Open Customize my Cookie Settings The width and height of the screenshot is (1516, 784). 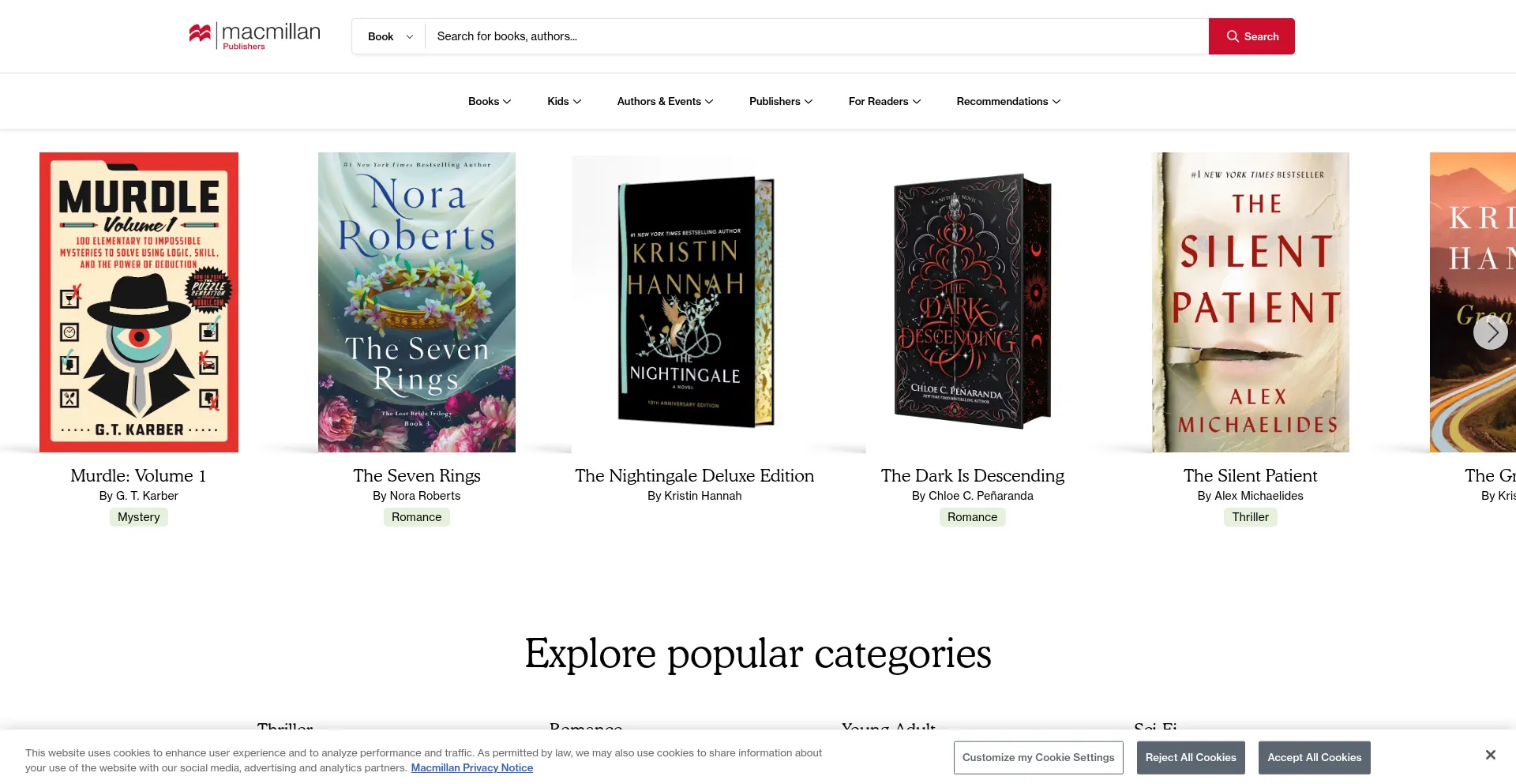point(1038,757)
